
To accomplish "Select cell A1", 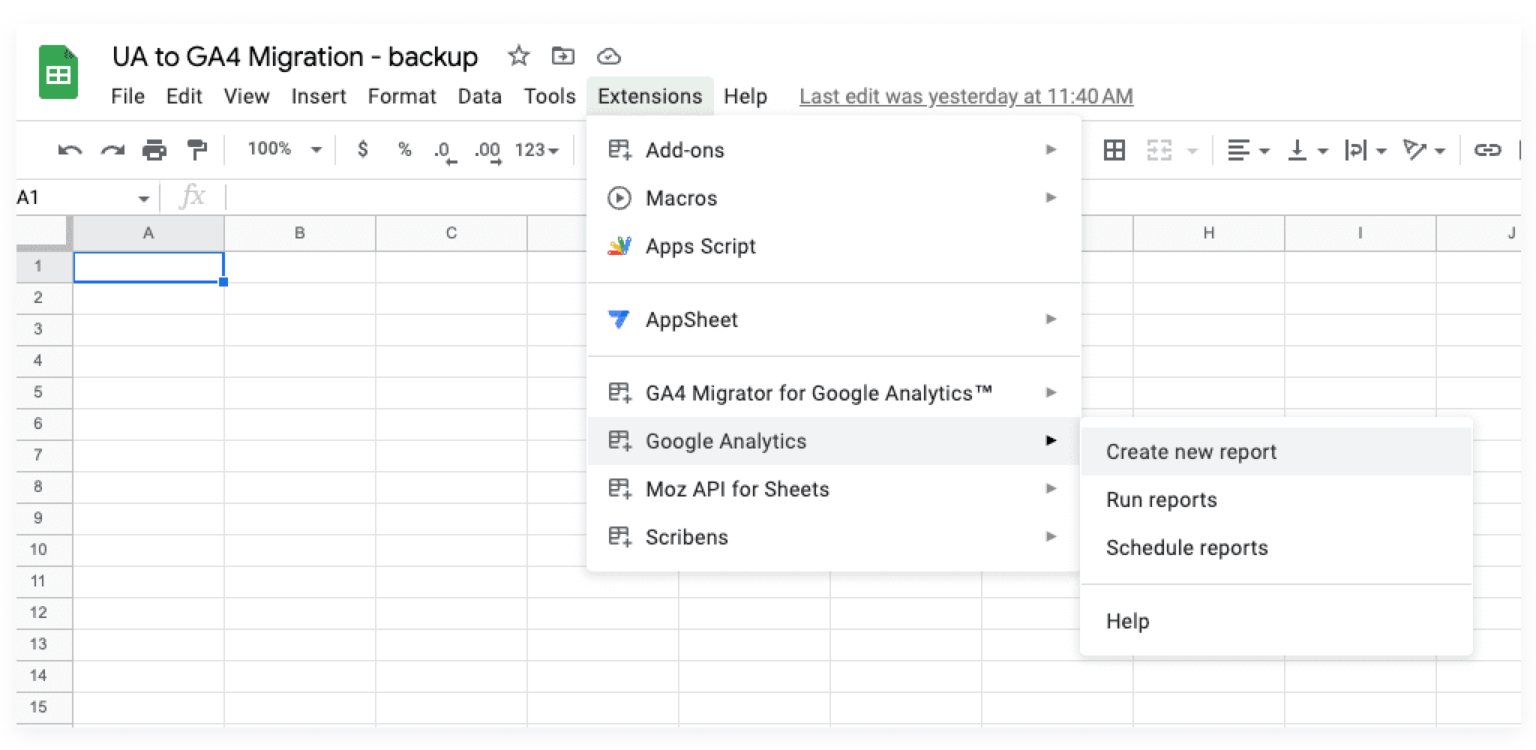I will tap(149, 267).
